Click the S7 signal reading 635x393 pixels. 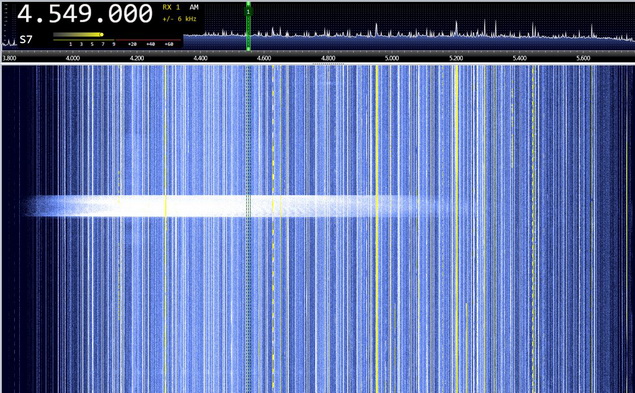[x=26, y=40]
